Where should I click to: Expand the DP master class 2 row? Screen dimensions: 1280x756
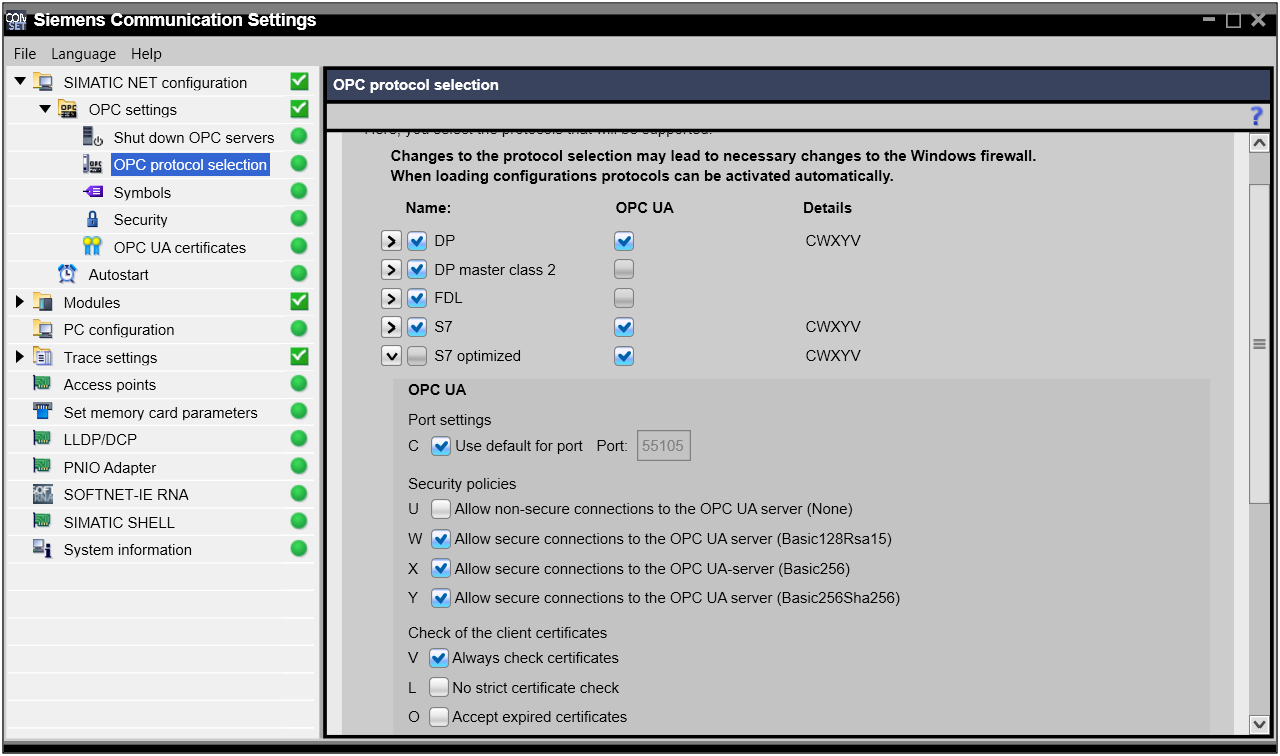[392, 269]
